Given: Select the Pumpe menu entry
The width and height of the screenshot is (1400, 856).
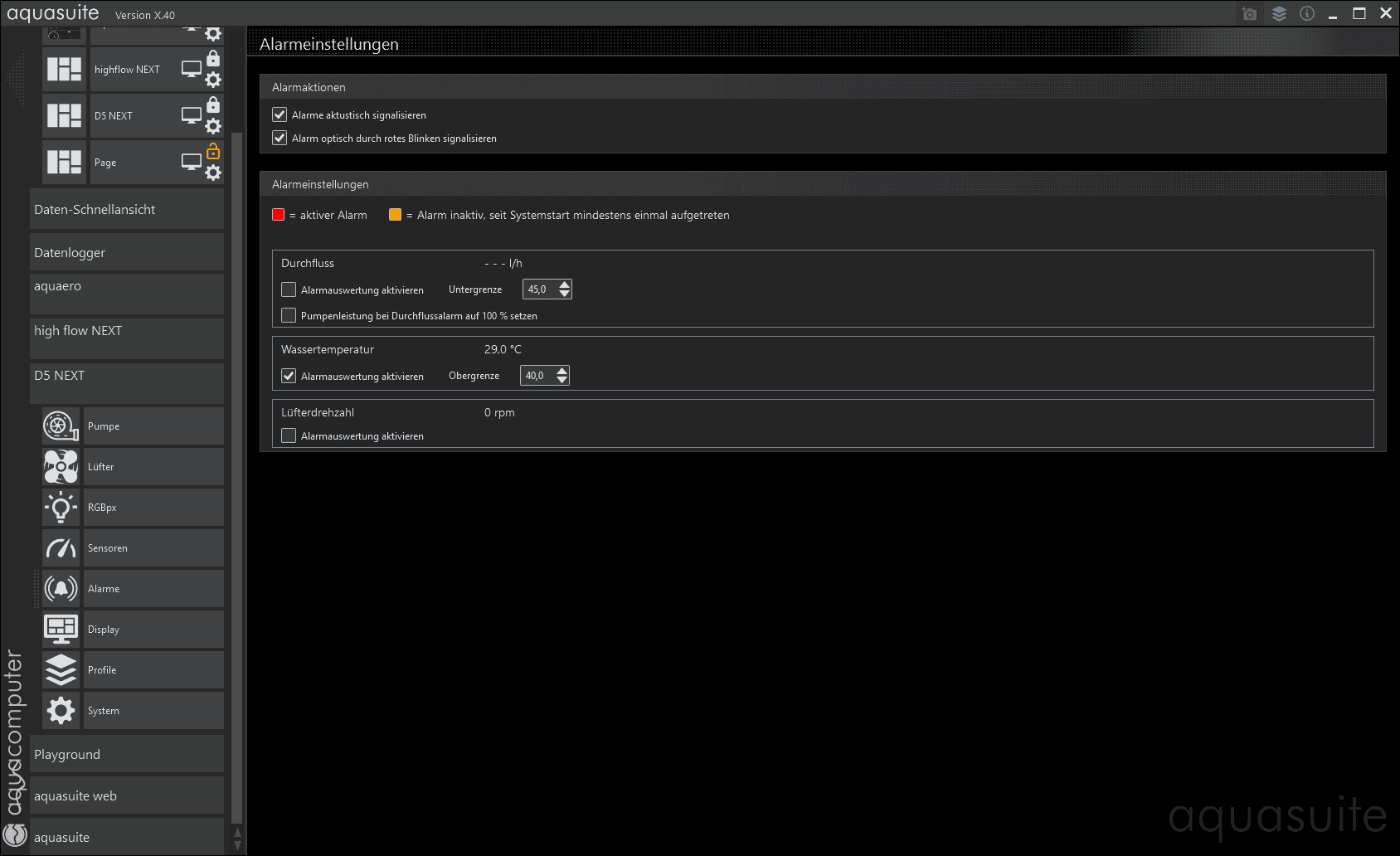Looking at the screenshot, I should pos(153,426).
